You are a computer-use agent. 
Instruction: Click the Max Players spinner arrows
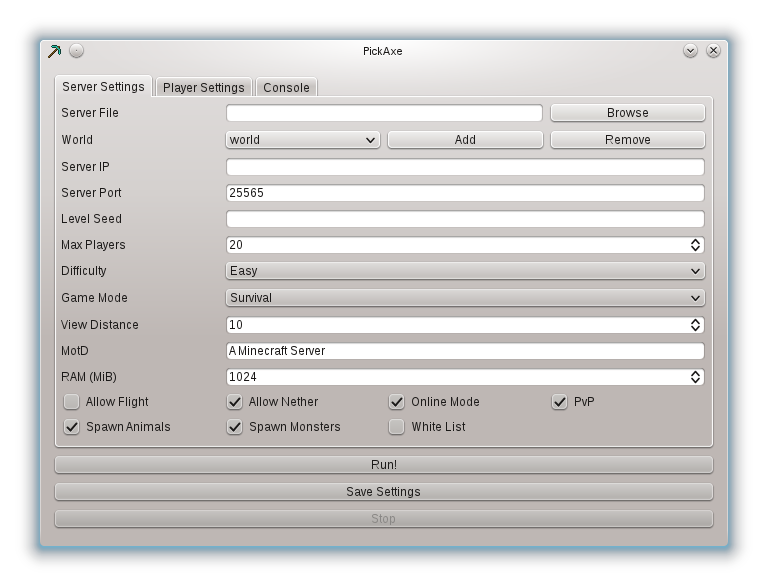click(696, 245)
